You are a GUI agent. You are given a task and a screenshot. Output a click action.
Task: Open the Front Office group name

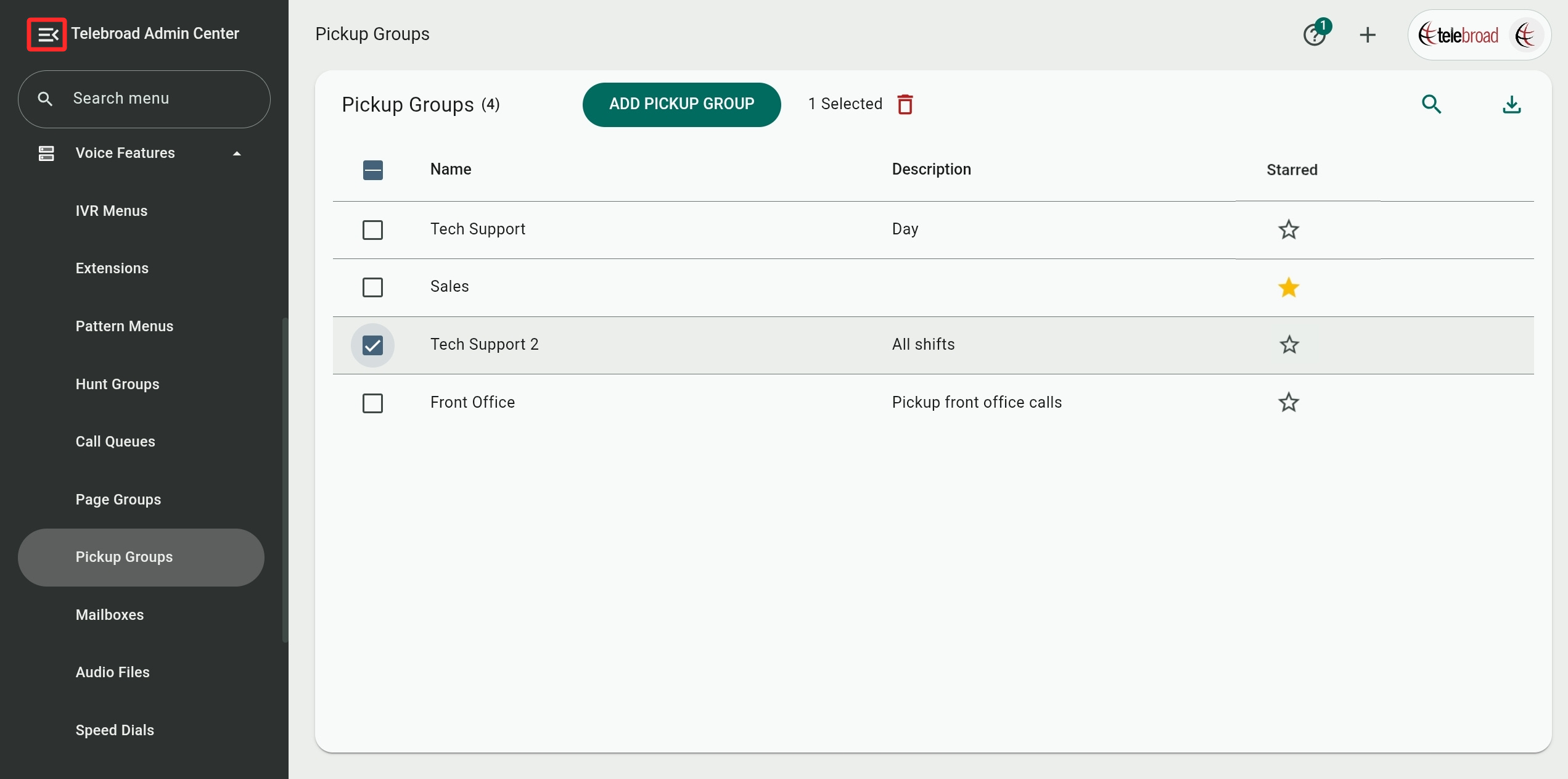472,403
